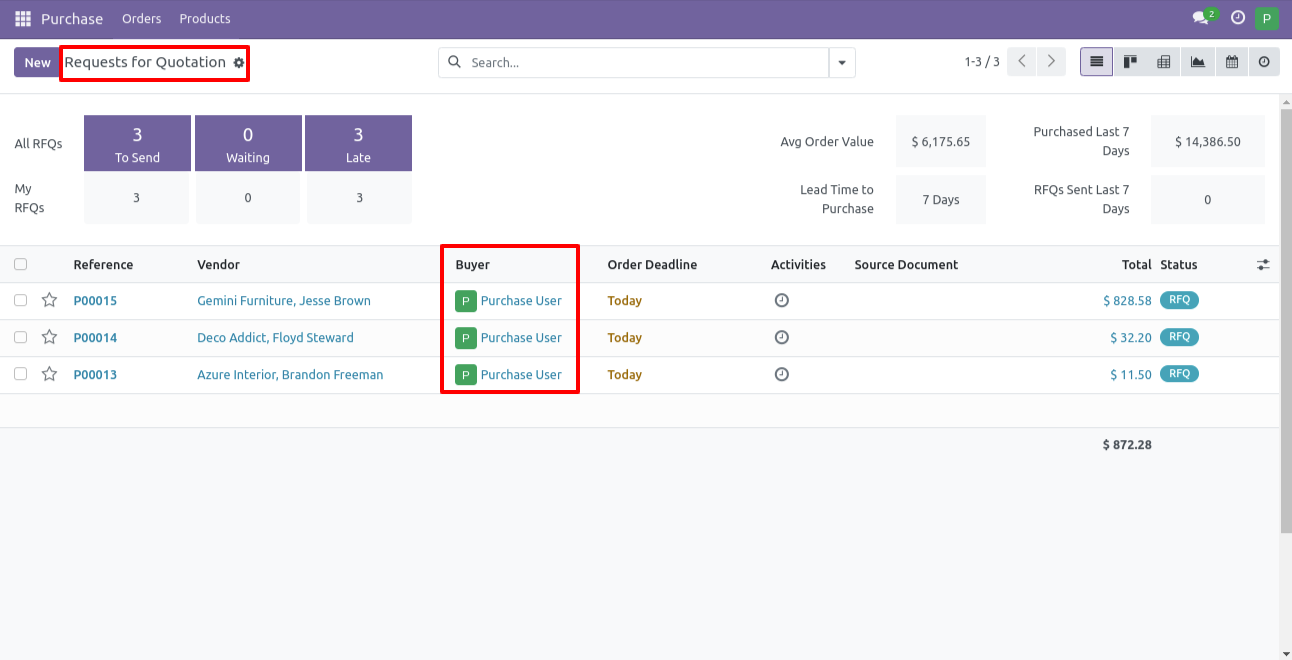Click the $ 11.50 total

[1131, 375]
